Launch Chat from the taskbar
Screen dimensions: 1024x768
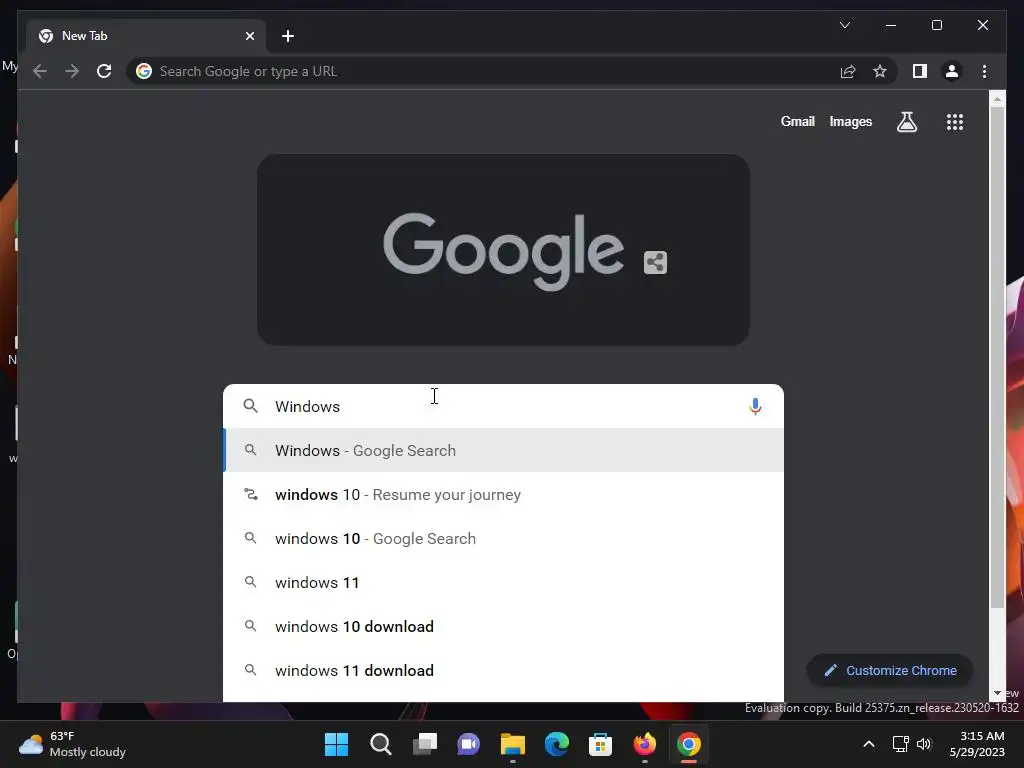[468, 744]
